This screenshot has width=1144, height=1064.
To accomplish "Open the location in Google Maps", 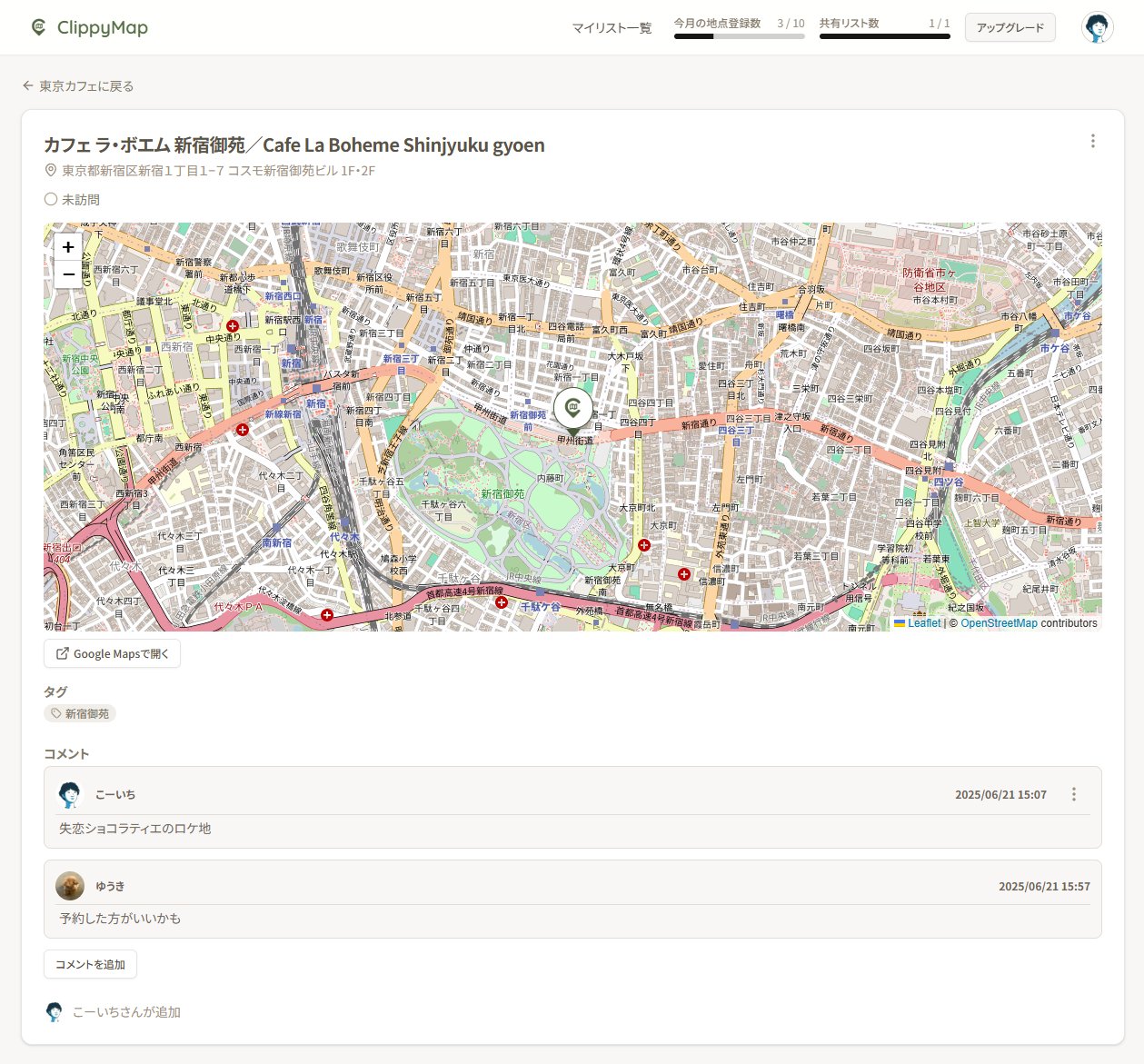I will click(112, 653).
